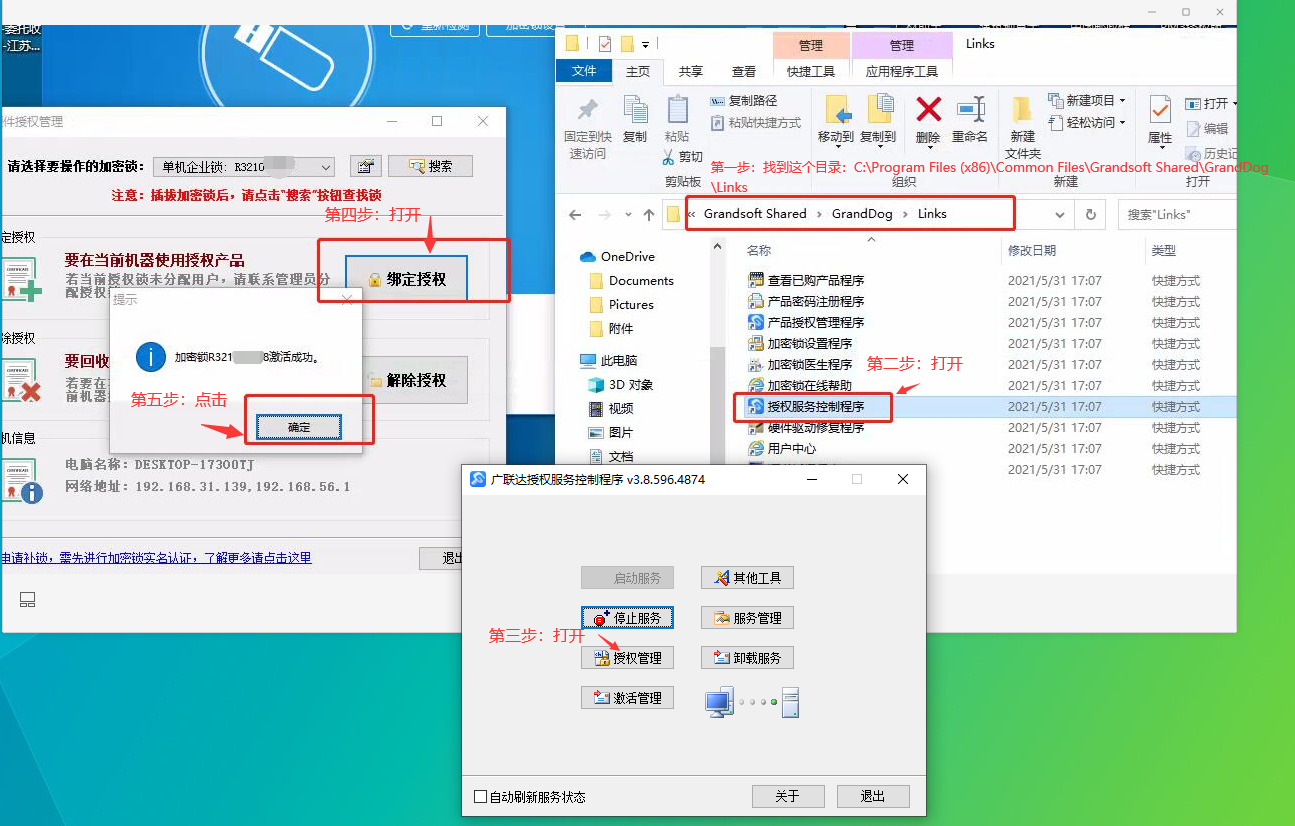Switch to the 文件 tab in File Explorer
The image size is (1295, 826).
(584, 71)
